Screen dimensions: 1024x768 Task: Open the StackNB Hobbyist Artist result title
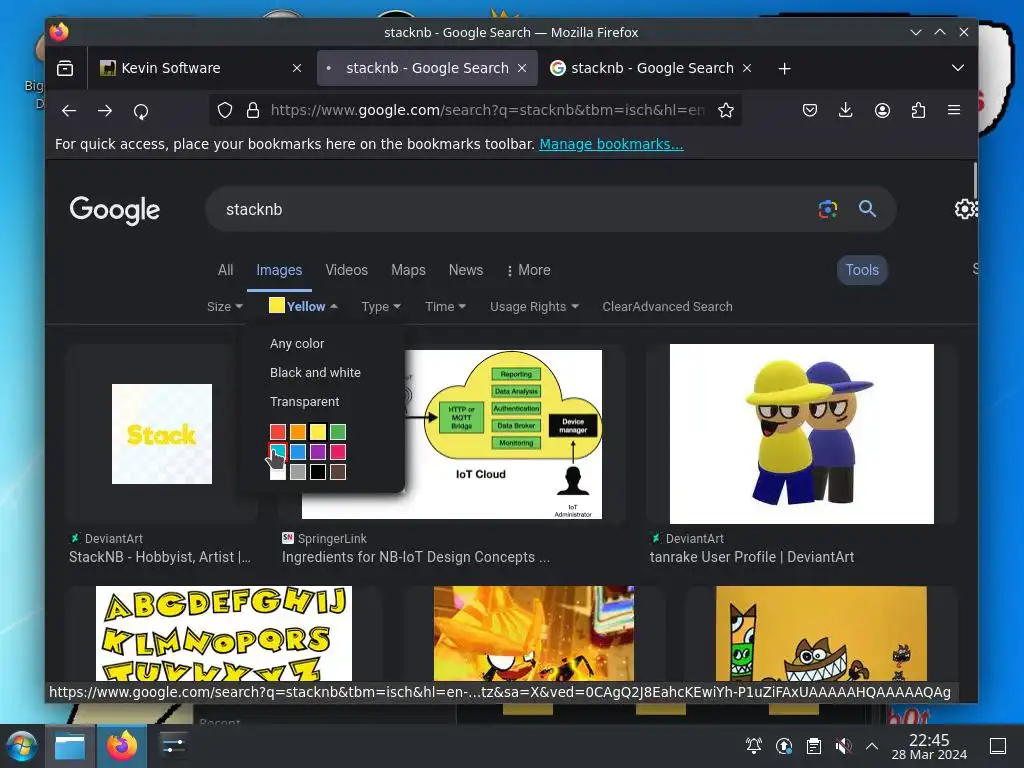160,557
